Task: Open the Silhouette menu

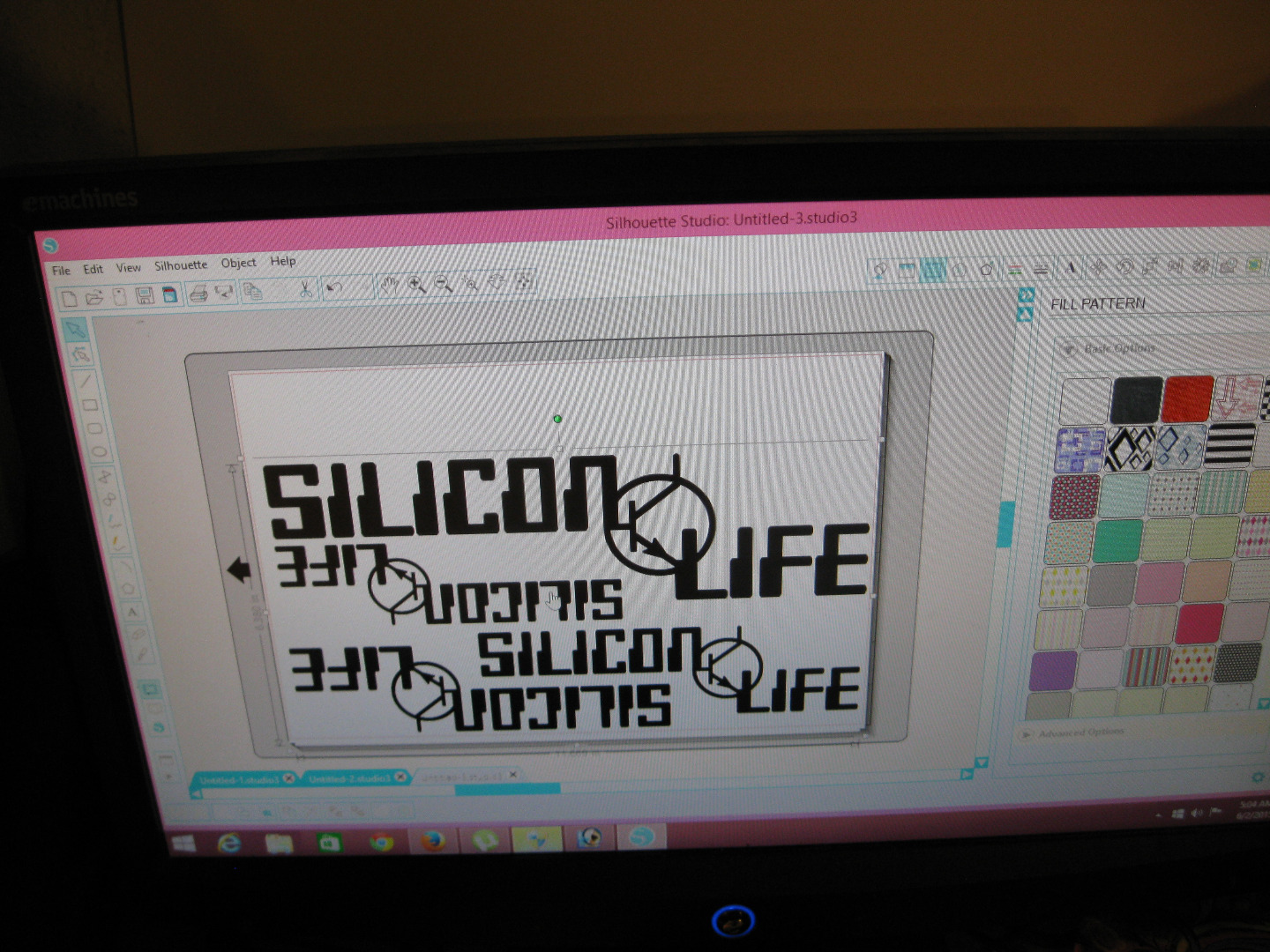Action: coord(181,264)
